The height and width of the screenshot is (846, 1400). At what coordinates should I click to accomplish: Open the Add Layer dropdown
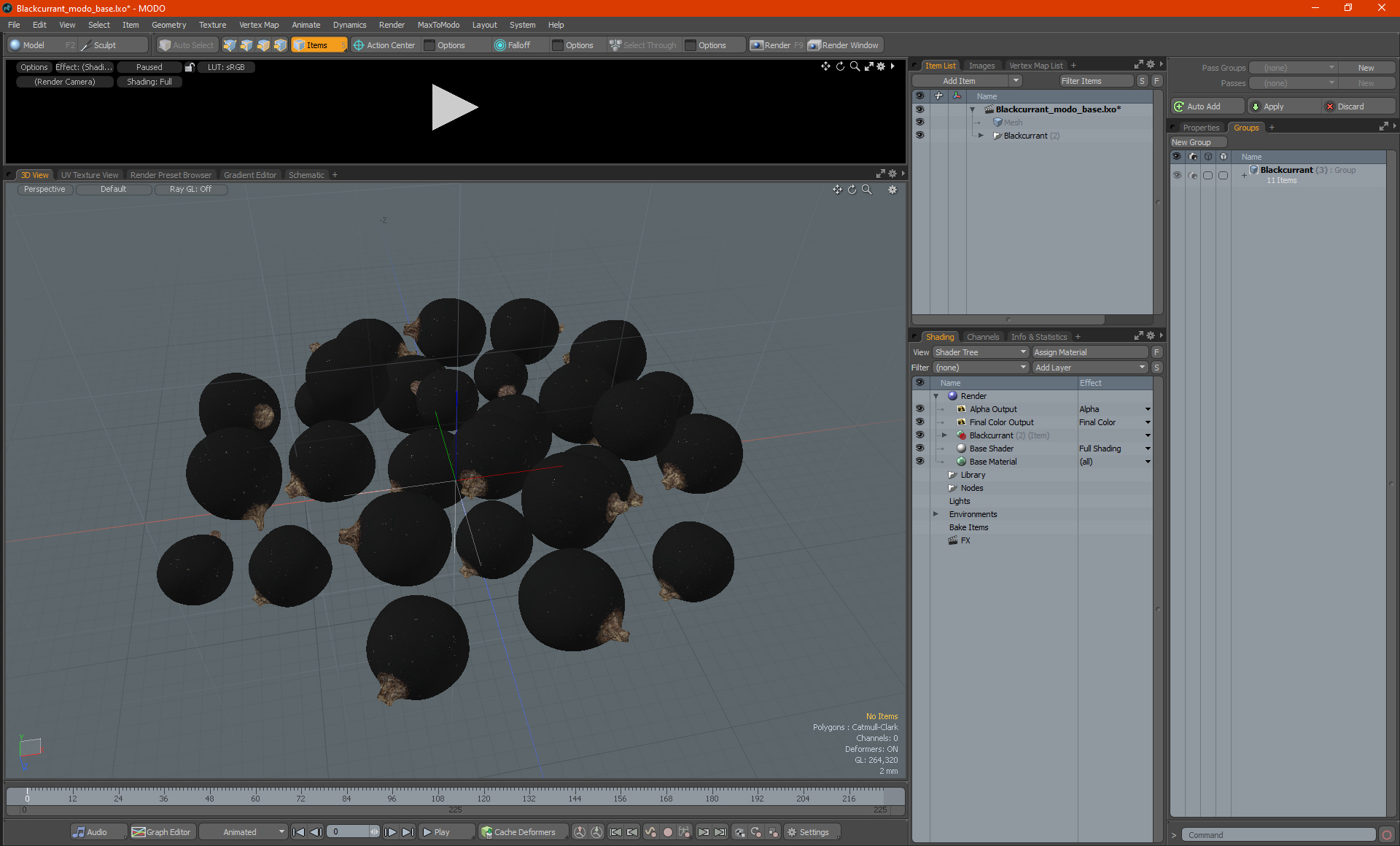coord(1090,368)
